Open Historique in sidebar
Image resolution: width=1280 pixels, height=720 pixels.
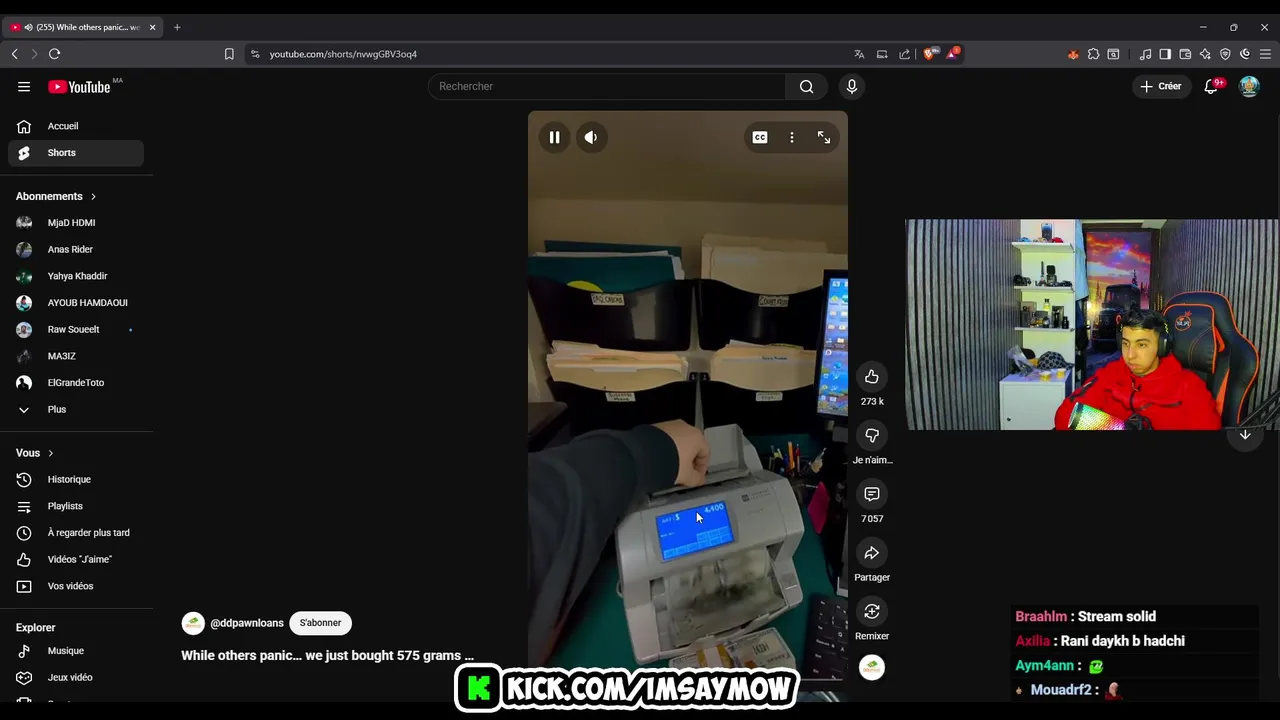coord(76,479)
